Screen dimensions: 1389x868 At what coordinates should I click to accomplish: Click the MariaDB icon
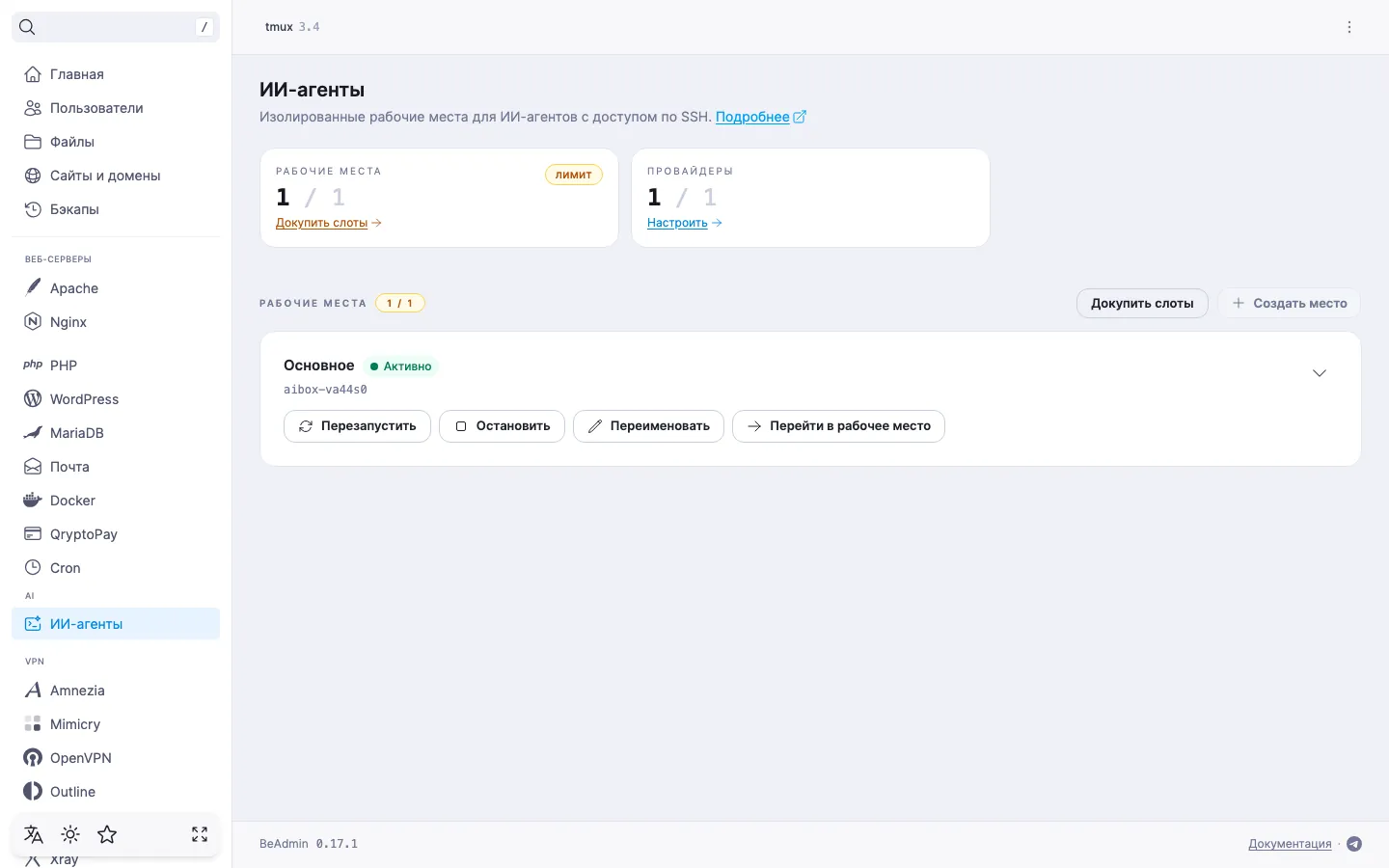click(33, 432)
